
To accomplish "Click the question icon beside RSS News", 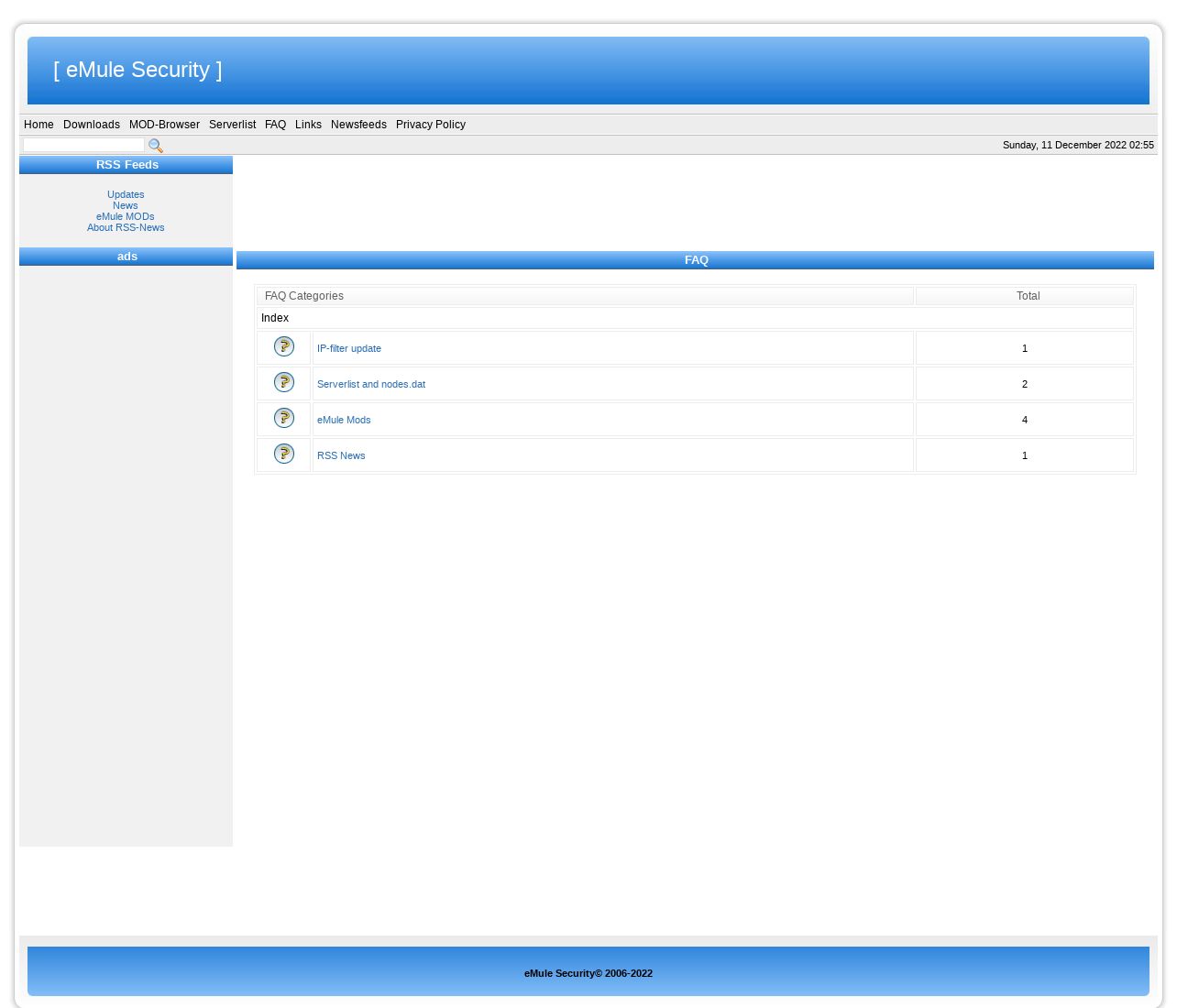I will click(x=284, y=454).
